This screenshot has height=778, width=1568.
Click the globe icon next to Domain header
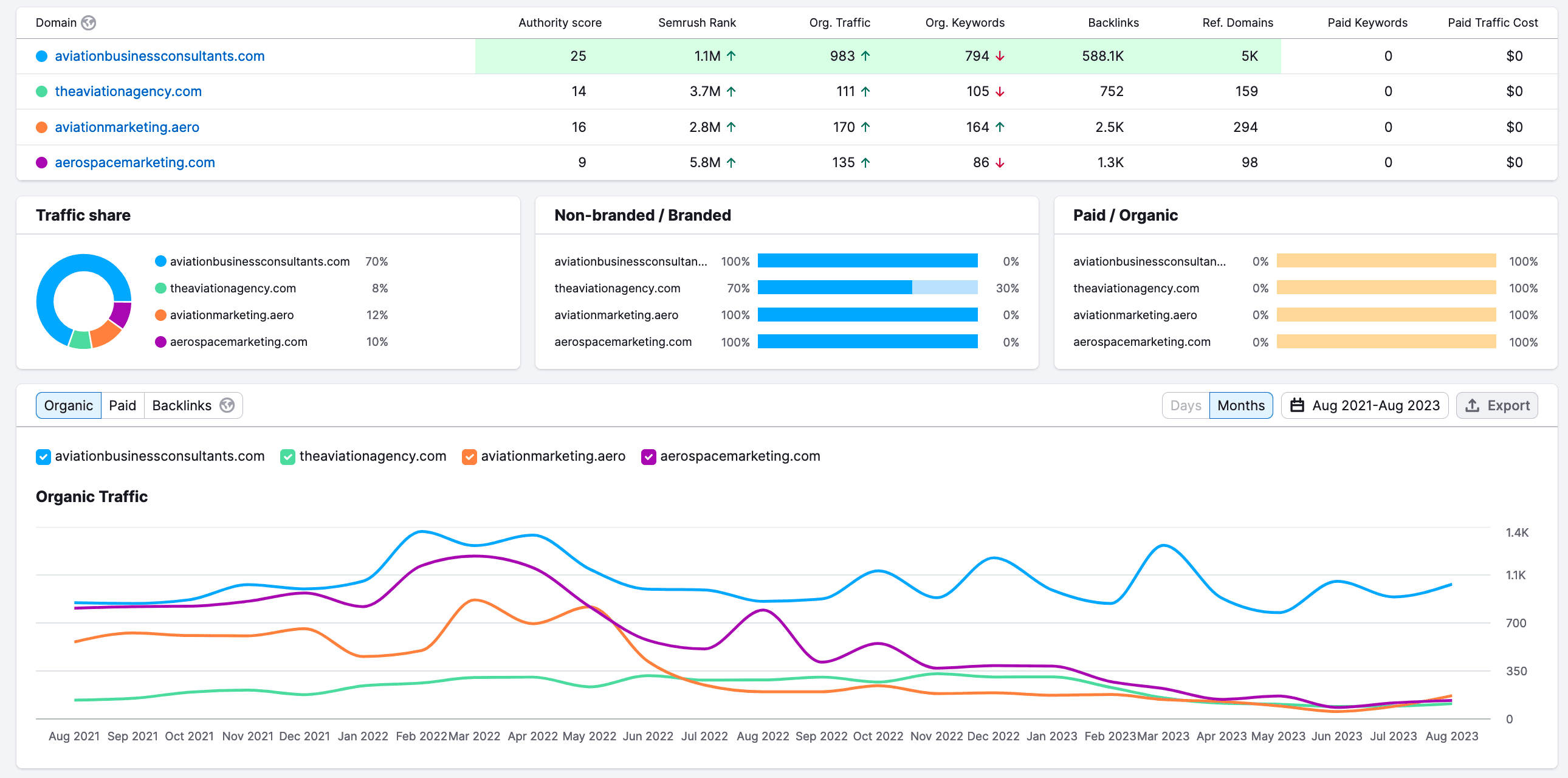[x=89, y=22]
